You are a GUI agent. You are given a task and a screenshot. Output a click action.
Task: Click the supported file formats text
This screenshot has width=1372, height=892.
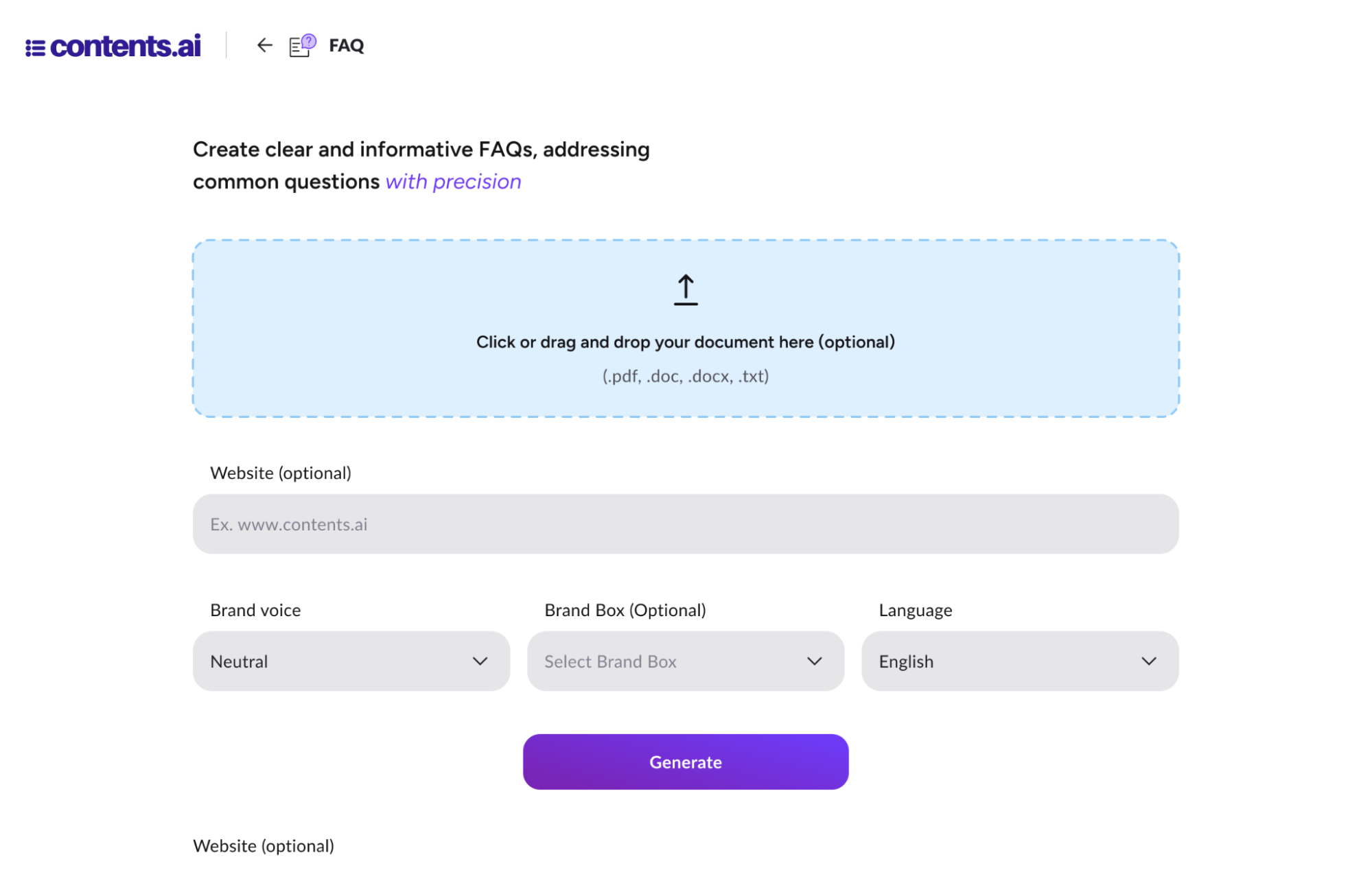(685, 376)
